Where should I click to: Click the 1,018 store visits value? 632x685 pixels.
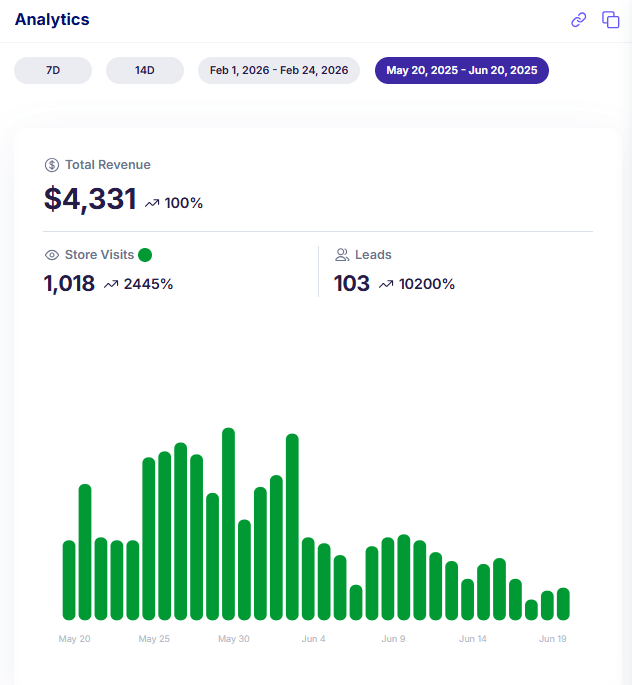(69, 284)
